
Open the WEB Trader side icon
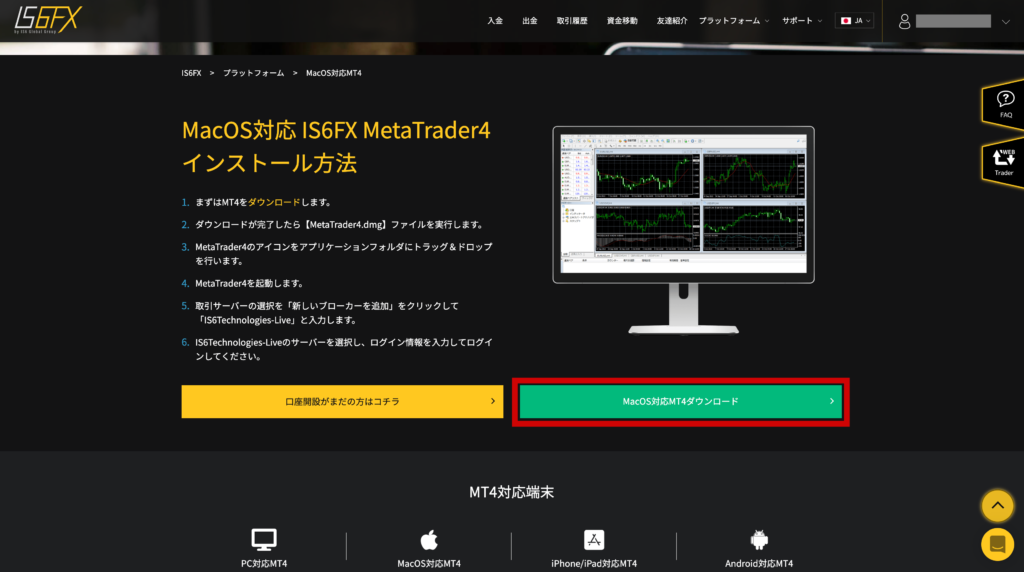pos(1004,163)
